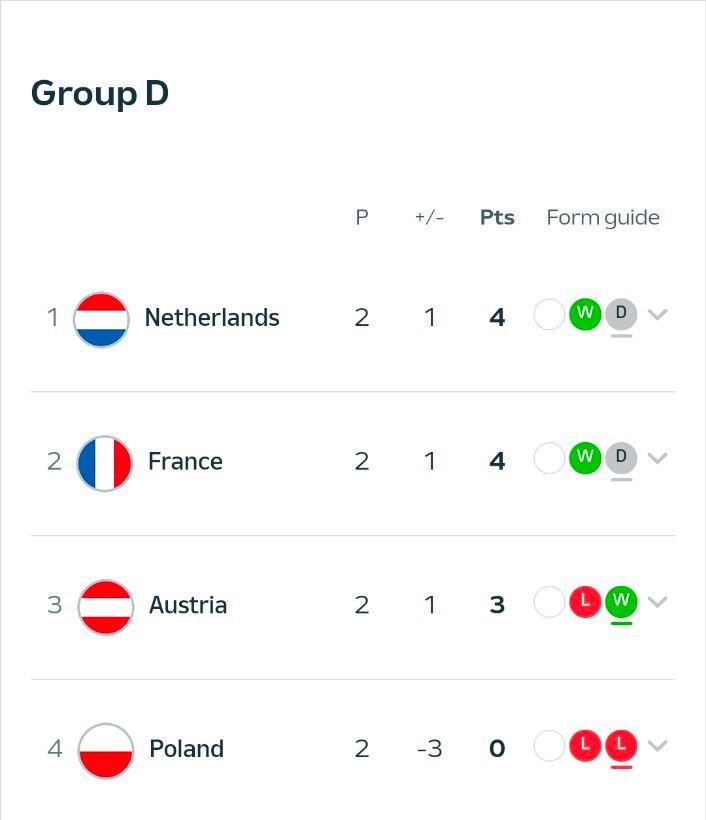Click France's grey D form badge
The image size is (706, 820).
coord(621,458)
